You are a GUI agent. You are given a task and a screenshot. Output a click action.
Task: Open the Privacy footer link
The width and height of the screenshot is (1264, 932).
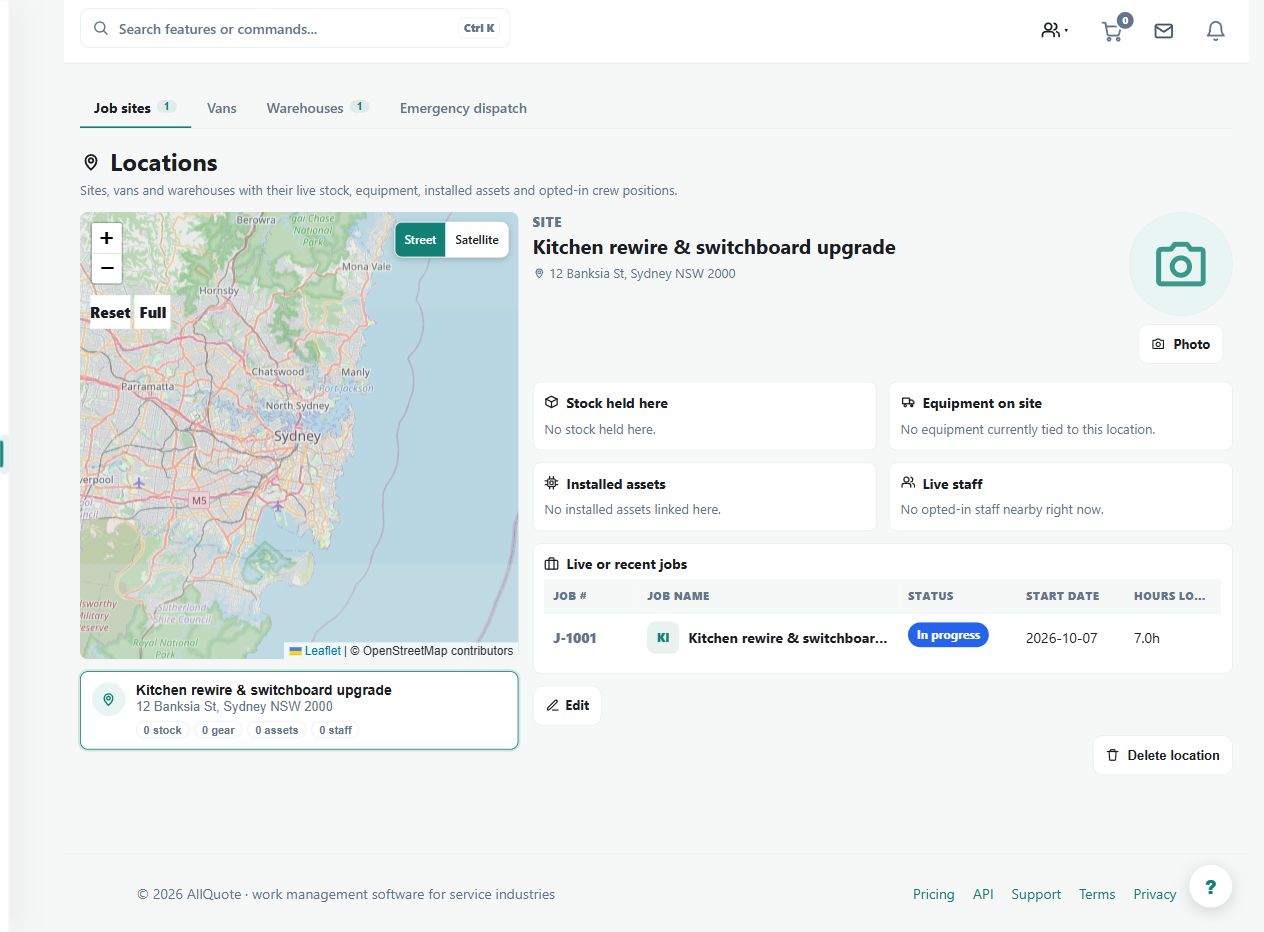(1155, 894)
